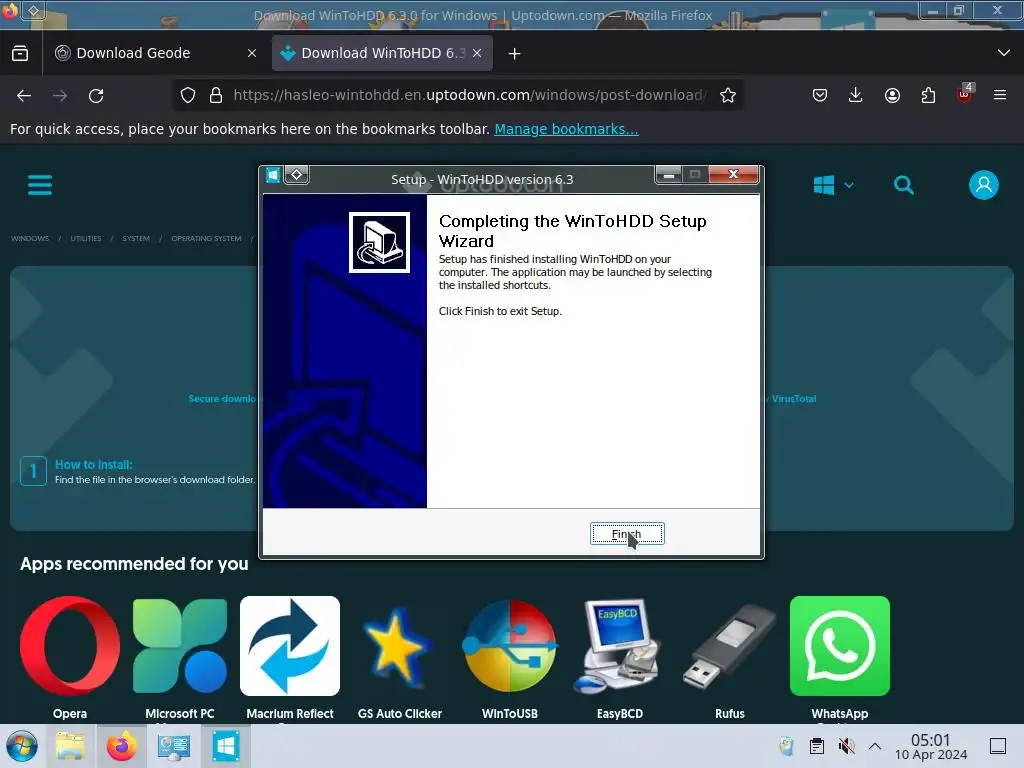Open the Start menu
1024x768 pixels.
22,746
